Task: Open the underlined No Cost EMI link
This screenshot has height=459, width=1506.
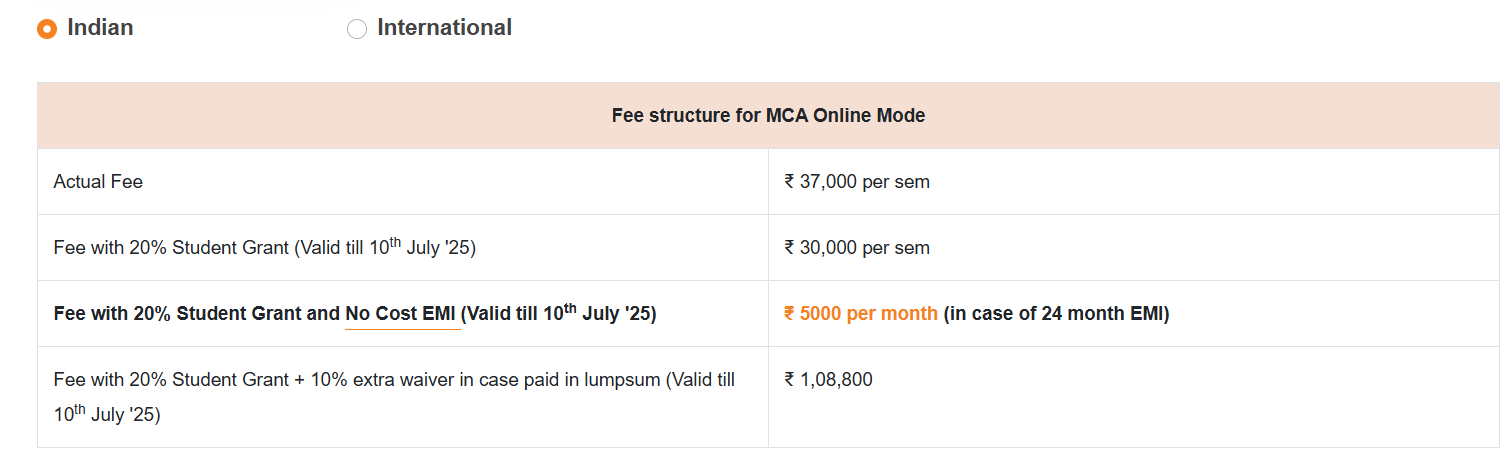Action: [401, 314]
